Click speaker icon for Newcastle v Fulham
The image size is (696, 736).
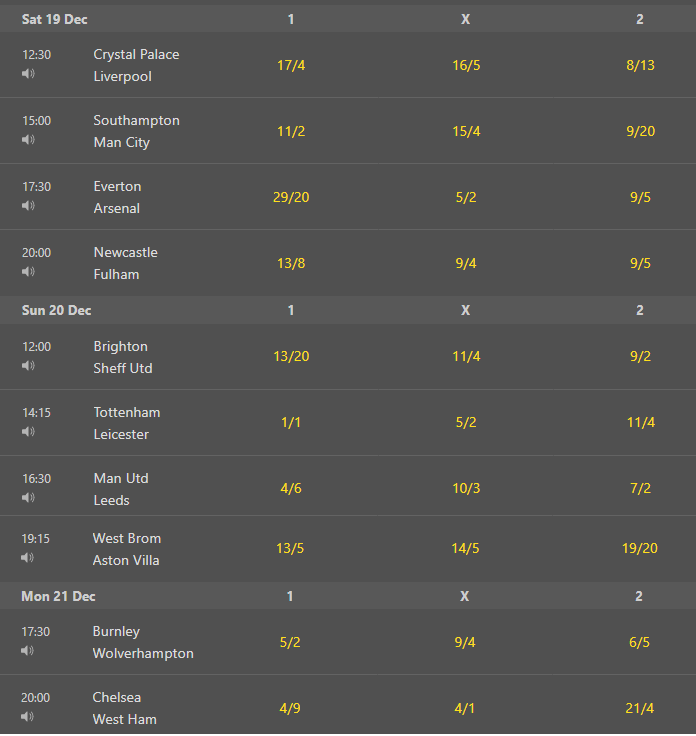click(28, 271)
